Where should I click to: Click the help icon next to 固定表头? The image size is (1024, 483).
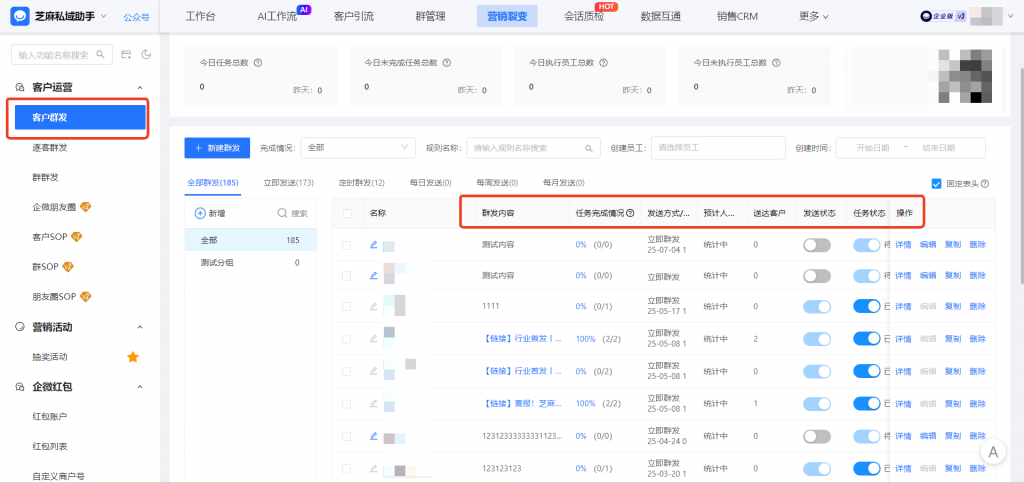[x=985, y=184]
